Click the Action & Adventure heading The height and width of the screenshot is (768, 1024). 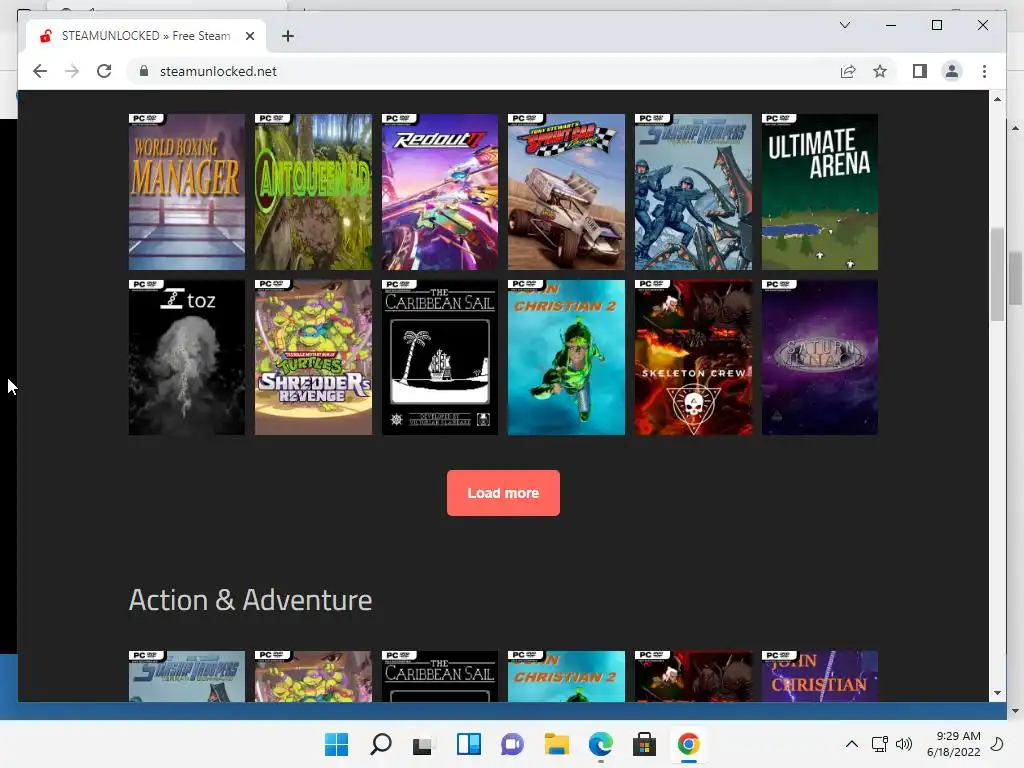[250, 600]
